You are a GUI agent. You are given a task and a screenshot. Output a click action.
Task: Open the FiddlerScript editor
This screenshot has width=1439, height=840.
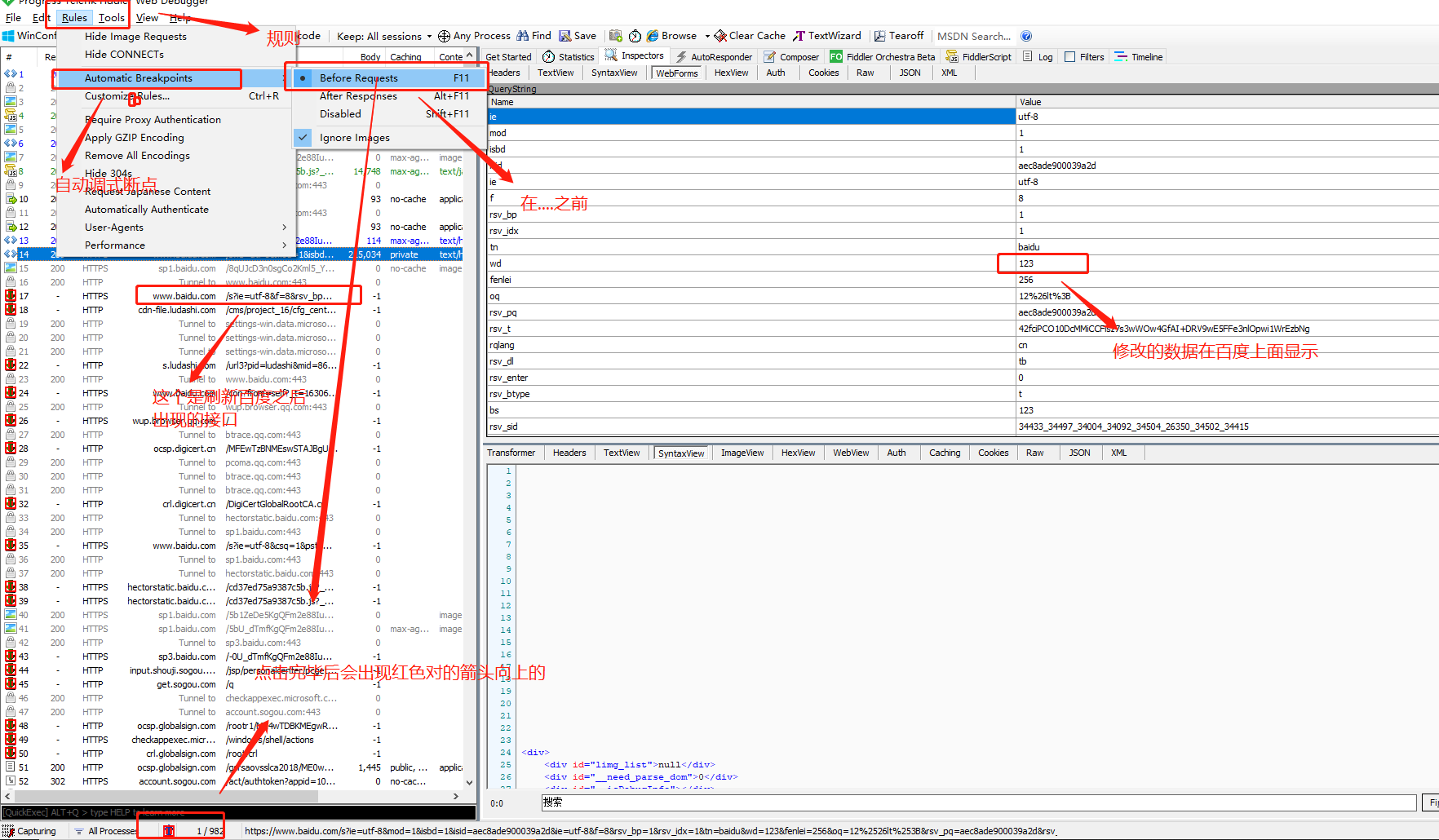pyautogui.click(x=978, y=56)
